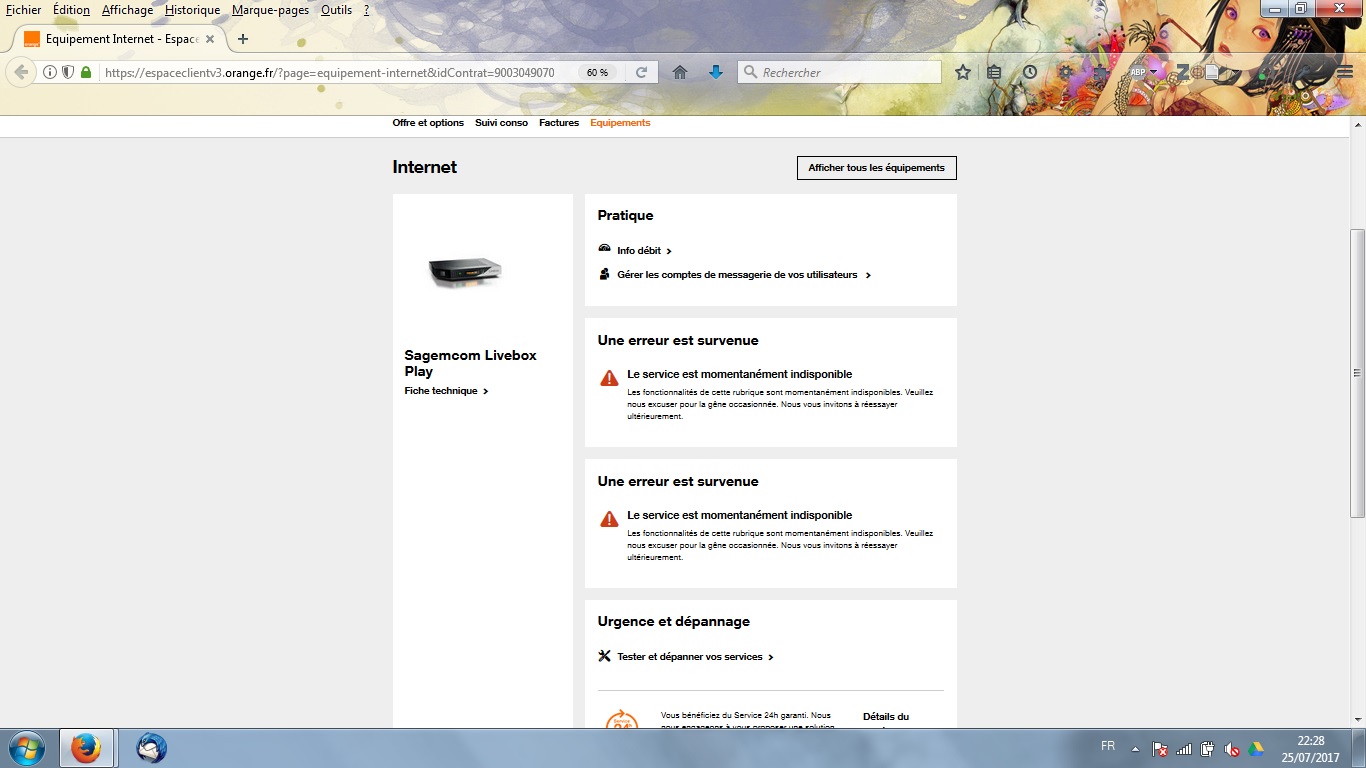Viewport: 1366px width, 768px height.
Task: Click the Info débit gauge icon
Action: pos(604,249)
